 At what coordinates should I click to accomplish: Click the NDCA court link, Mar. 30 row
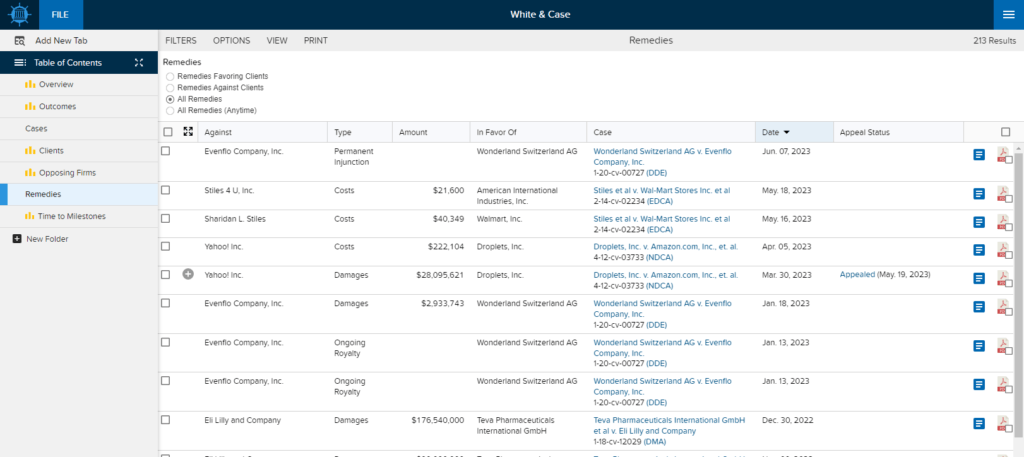click(660, 286)
